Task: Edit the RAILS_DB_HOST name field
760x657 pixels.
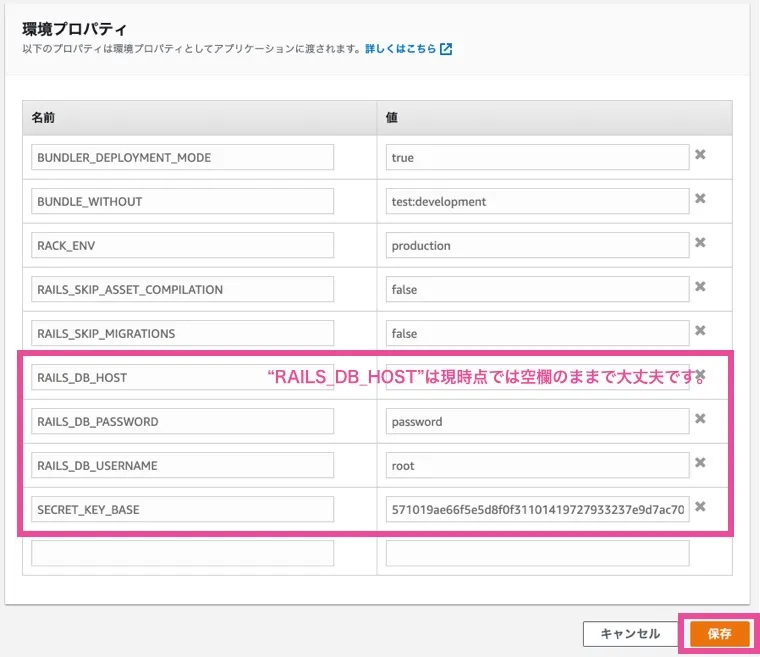Action: [x=182, y=377]
